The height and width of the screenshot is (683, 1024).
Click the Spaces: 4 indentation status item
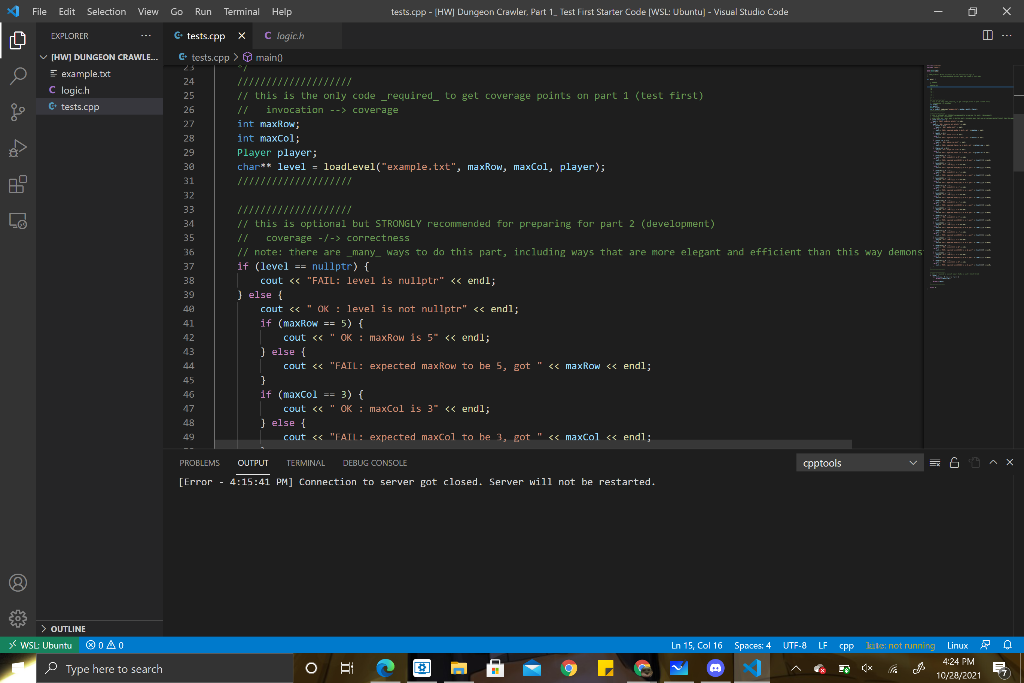[x=752, y=645]
